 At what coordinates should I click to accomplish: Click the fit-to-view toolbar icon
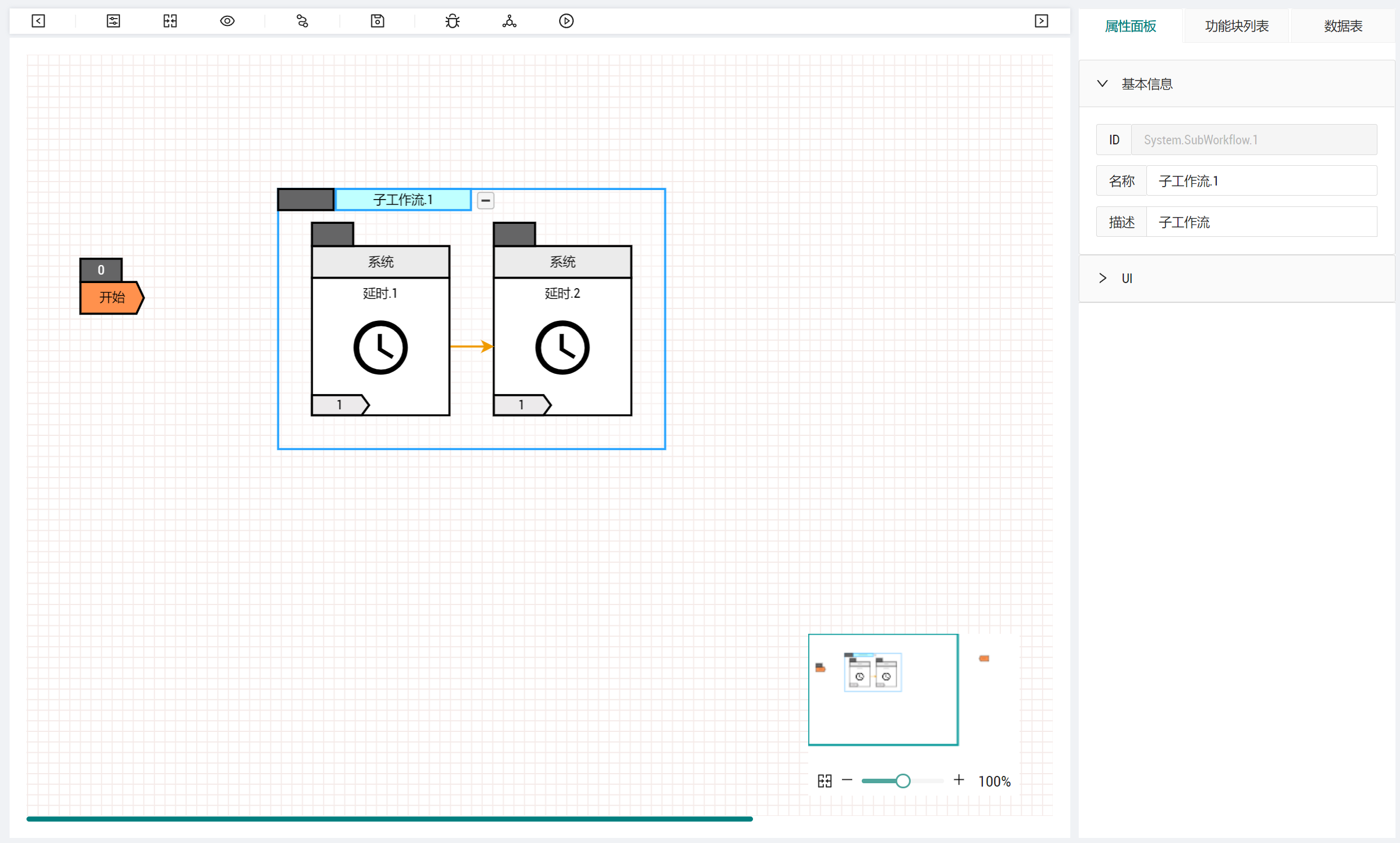170,21
